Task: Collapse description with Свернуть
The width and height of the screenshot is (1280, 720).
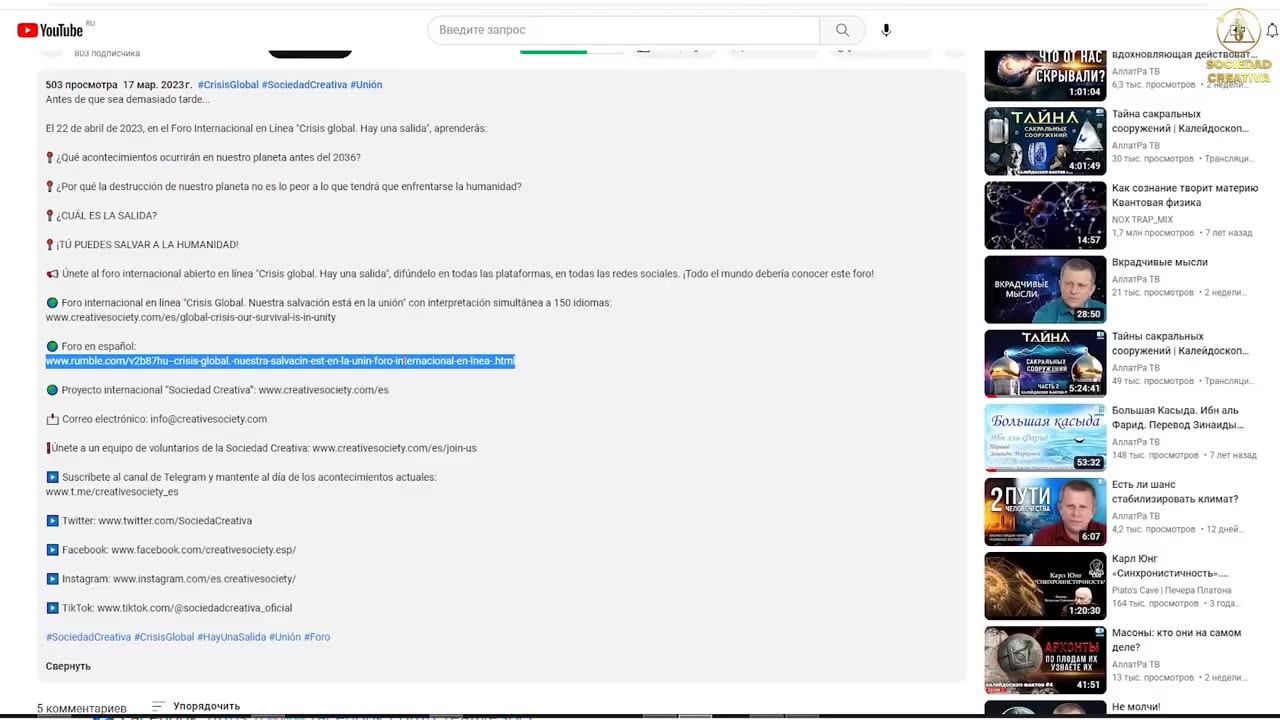Action: (68, 666)
